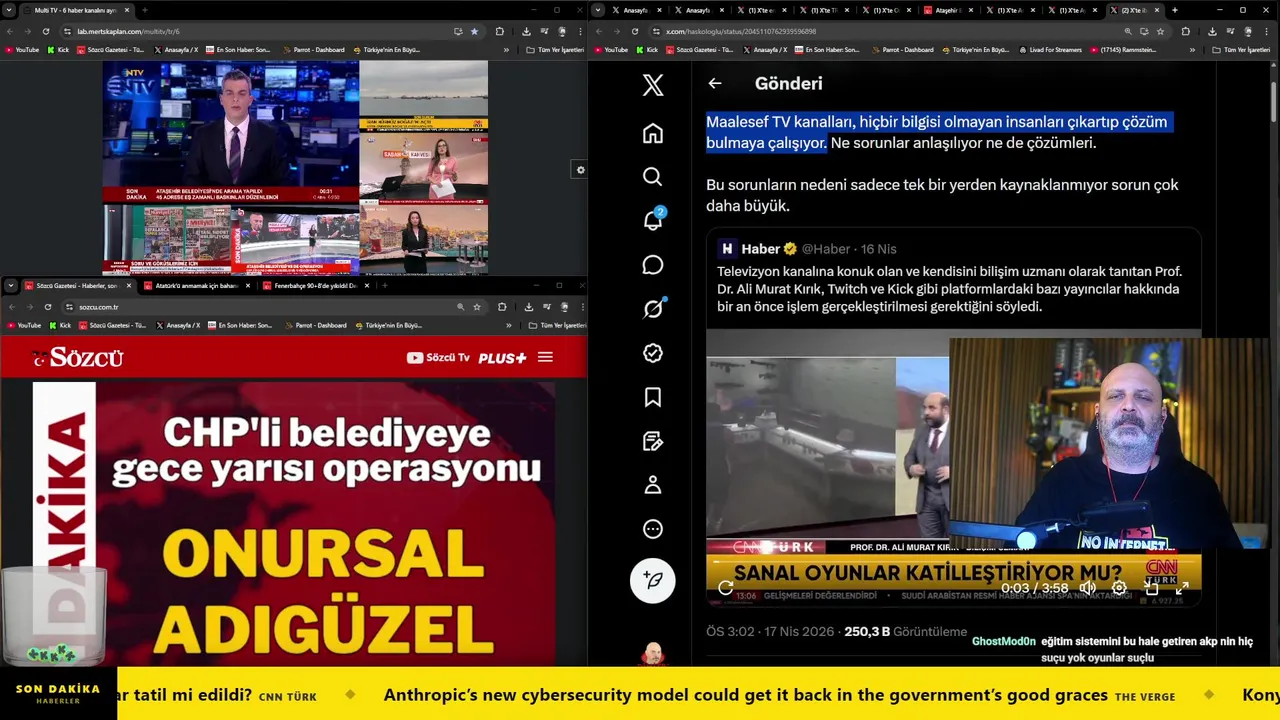Select the NTV main stream tile

(231, 132)
